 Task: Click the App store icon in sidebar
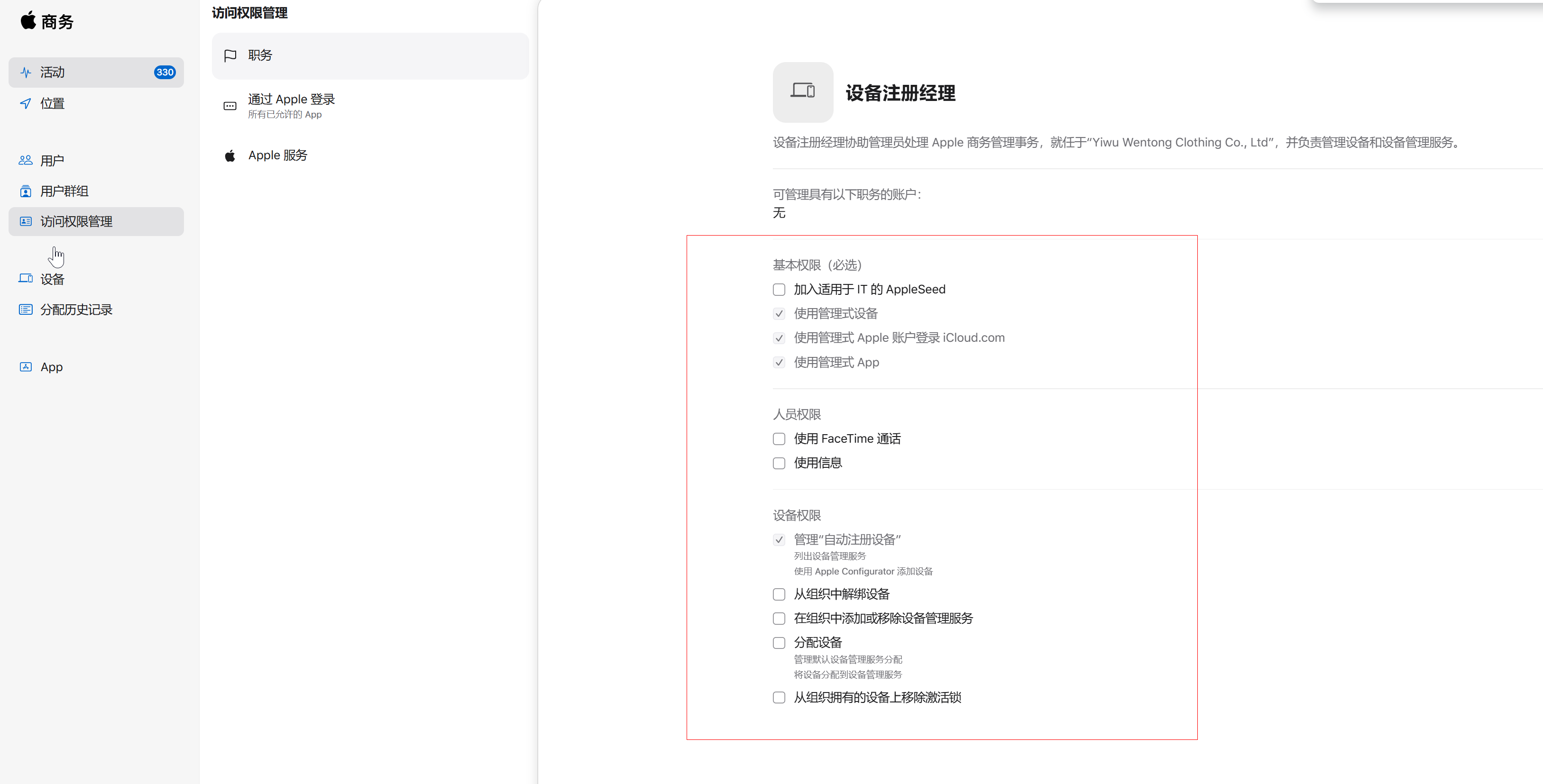tap(26, 367)
